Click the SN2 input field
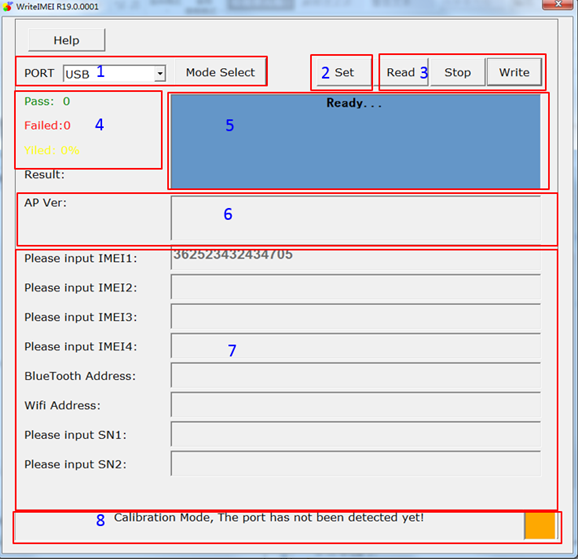The image size is (578, 559). point(356,463)
